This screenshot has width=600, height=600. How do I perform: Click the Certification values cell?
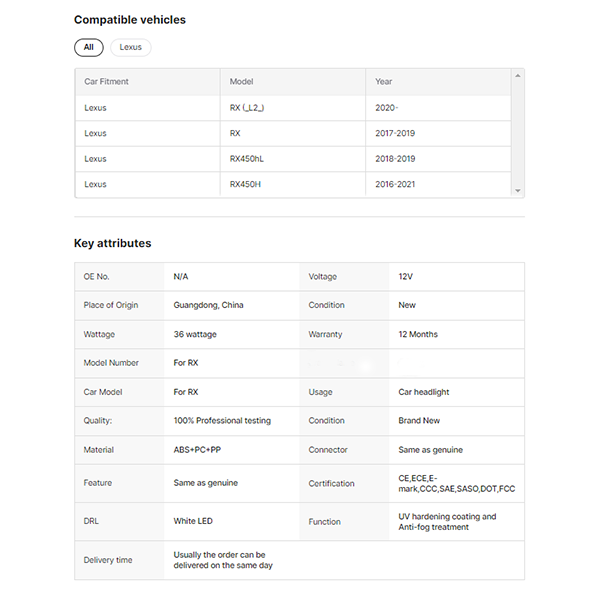tap(454, 484)
